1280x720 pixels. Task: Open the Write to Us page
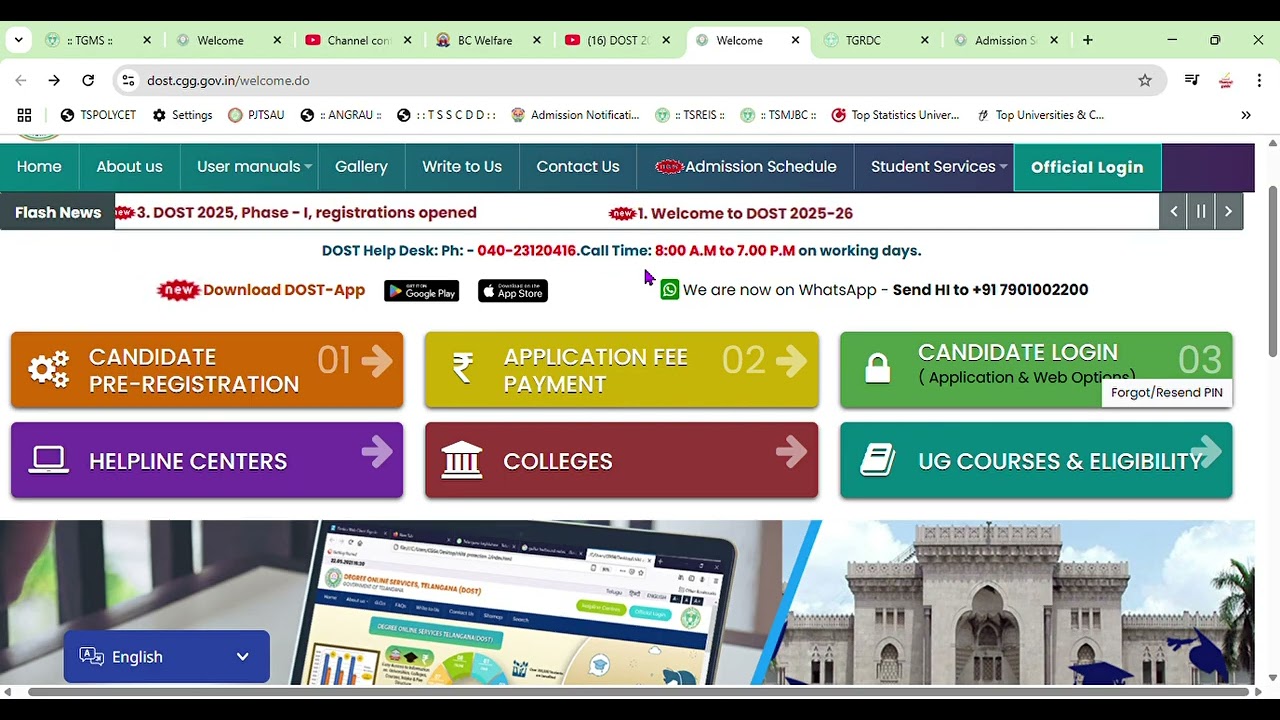(462, 167)
